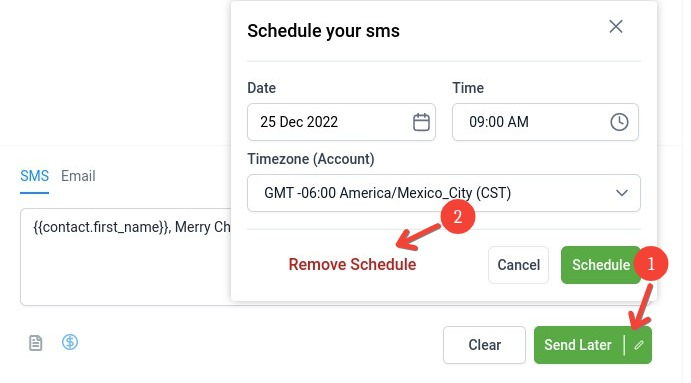
Task: Open the message templates document icon
Action: [36, 342]
